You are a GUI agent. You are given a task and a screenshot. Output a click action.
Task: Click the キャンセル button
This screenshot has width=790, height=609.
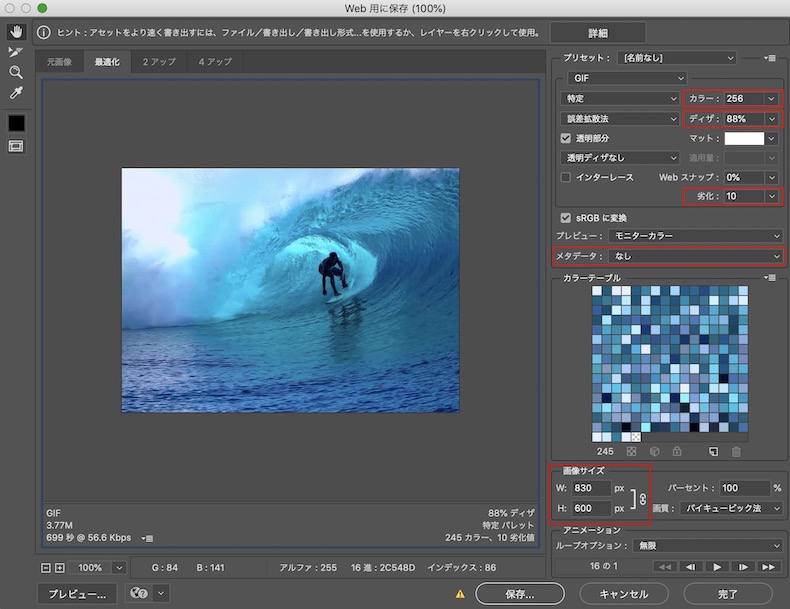click(x=624, y=594)
